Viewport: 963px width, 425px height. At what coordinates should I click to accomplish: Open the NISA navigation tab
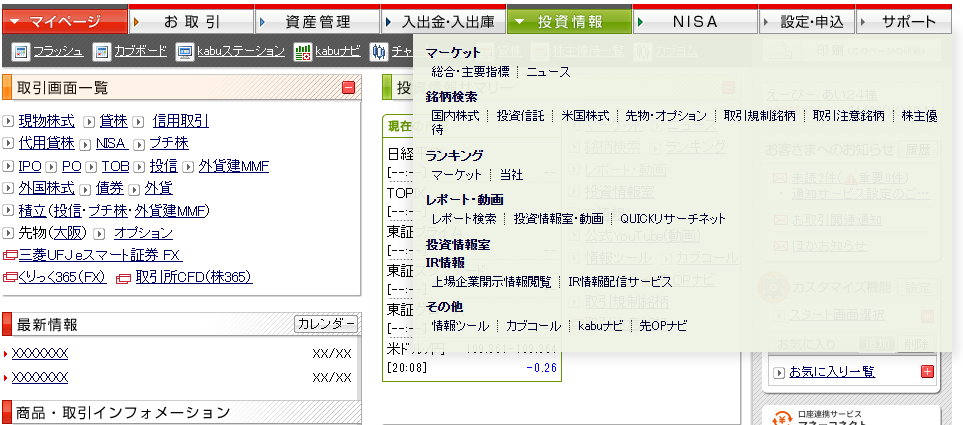click(695, 22)
